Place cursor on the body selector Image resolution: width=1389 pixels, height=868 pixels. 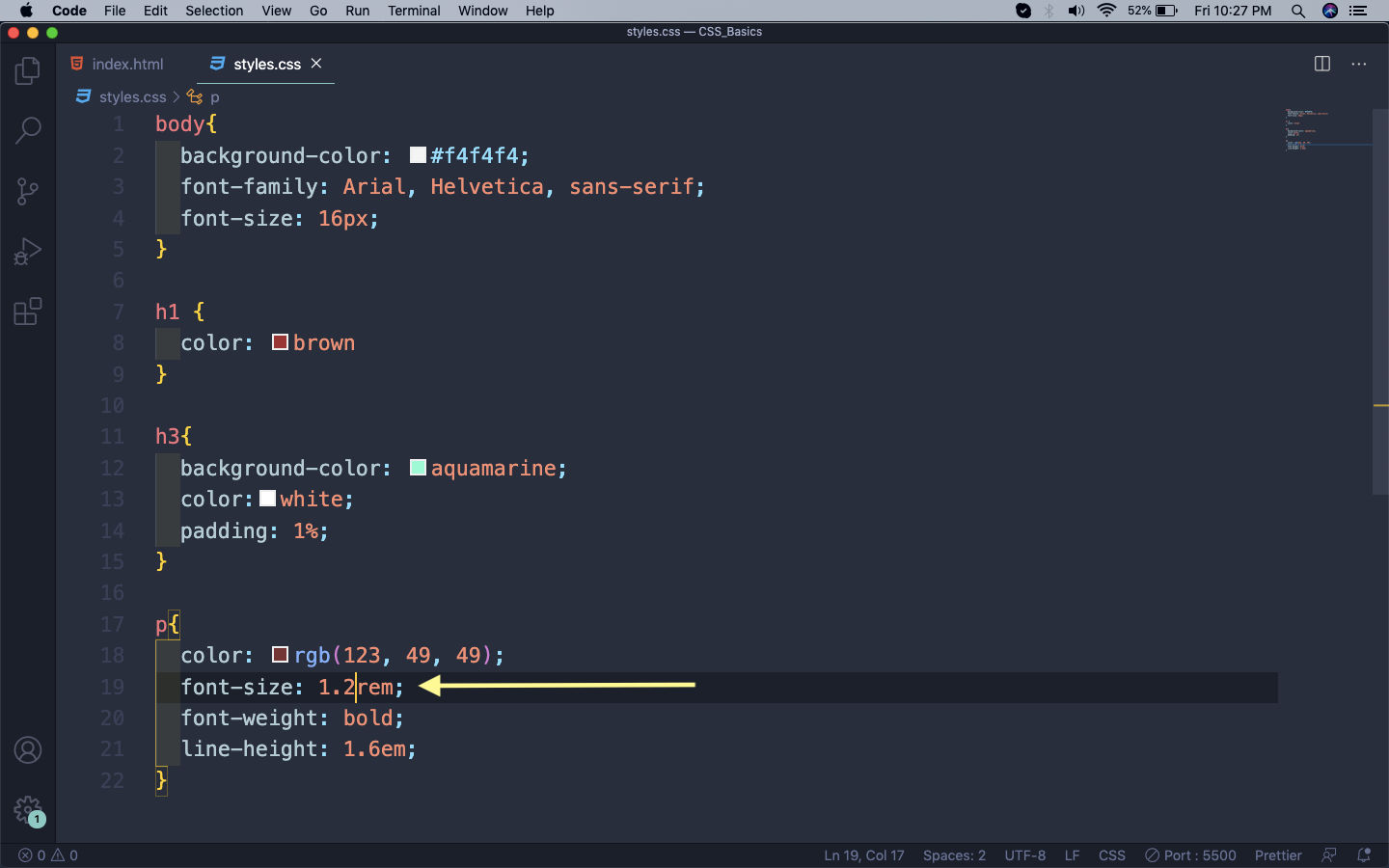click(x=180, y=123)
